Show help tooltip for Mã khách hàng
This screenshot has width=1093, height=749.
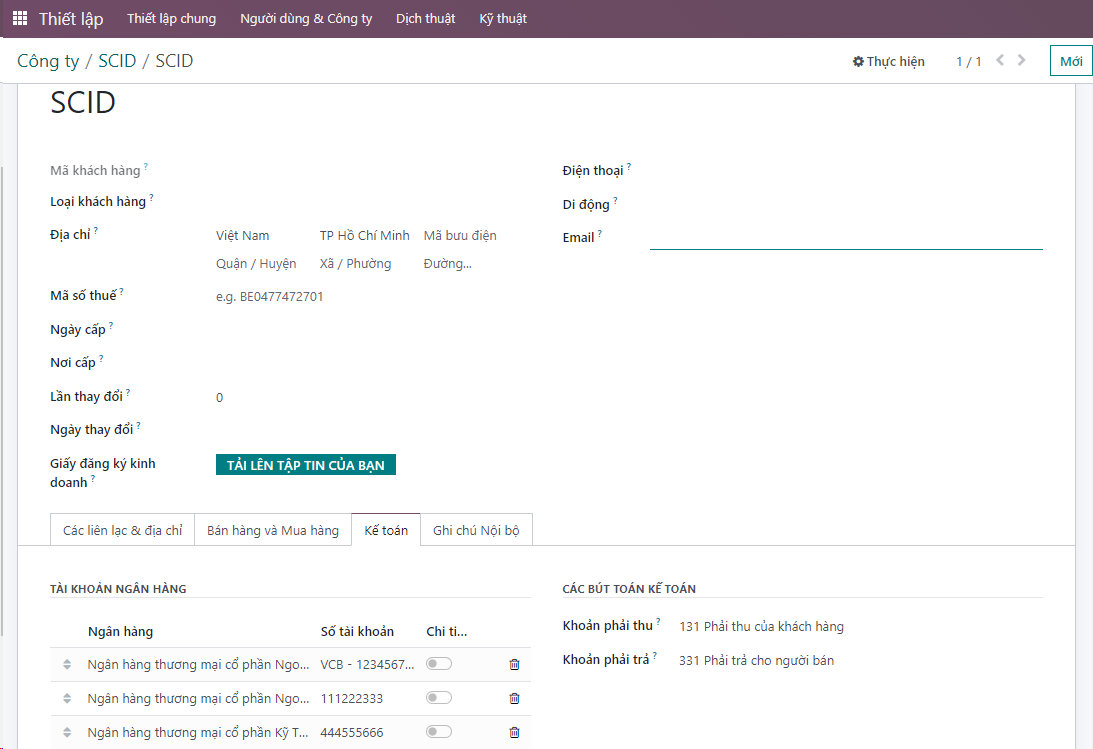[x=146, y=166]
